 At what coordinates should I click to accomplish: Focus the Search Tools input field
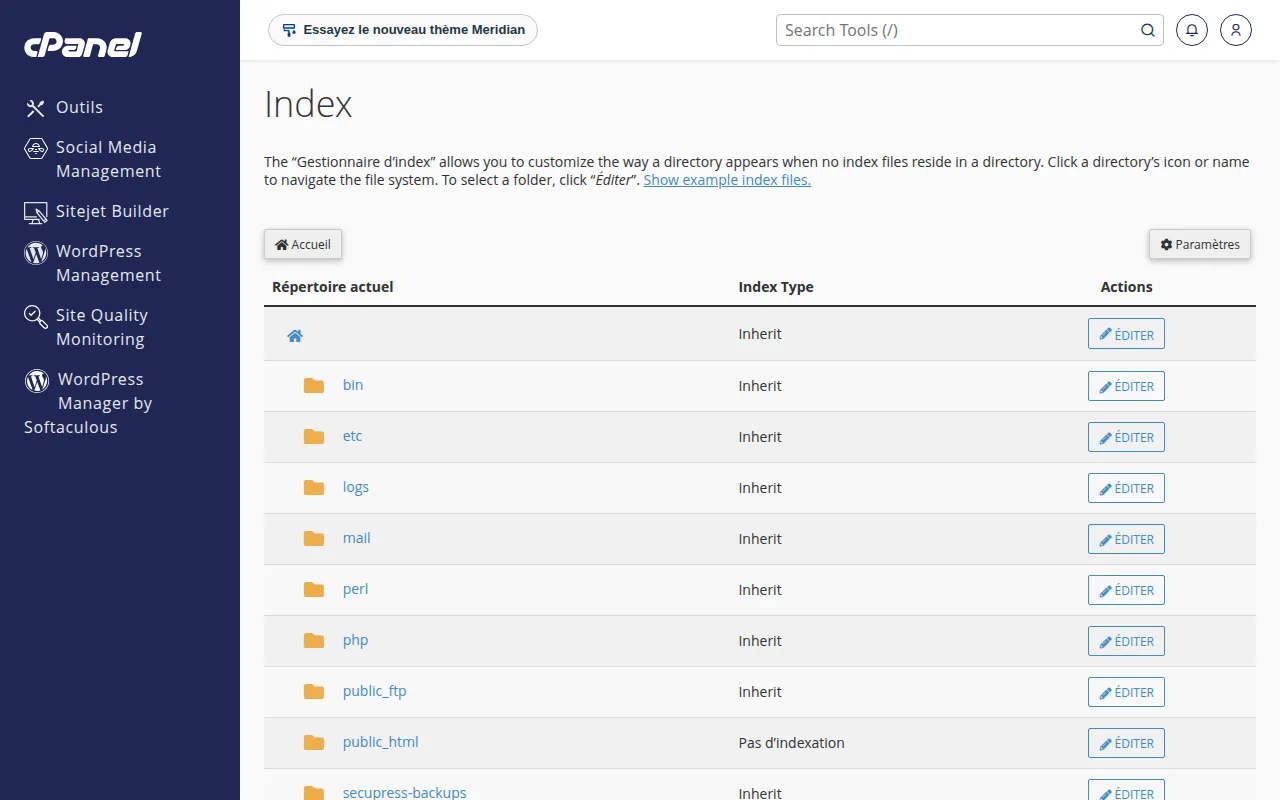960,30
